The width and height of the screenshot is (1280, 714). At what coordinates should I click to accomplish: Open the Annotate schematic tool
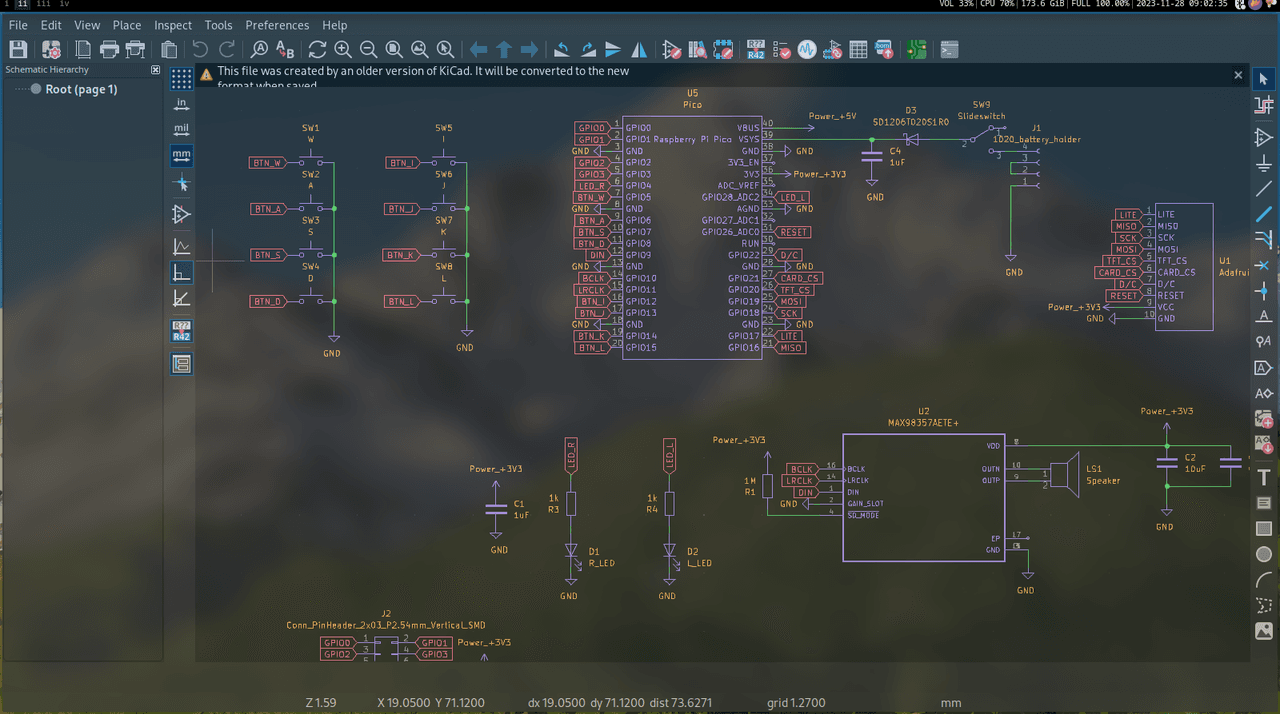(x=756, y=49)
